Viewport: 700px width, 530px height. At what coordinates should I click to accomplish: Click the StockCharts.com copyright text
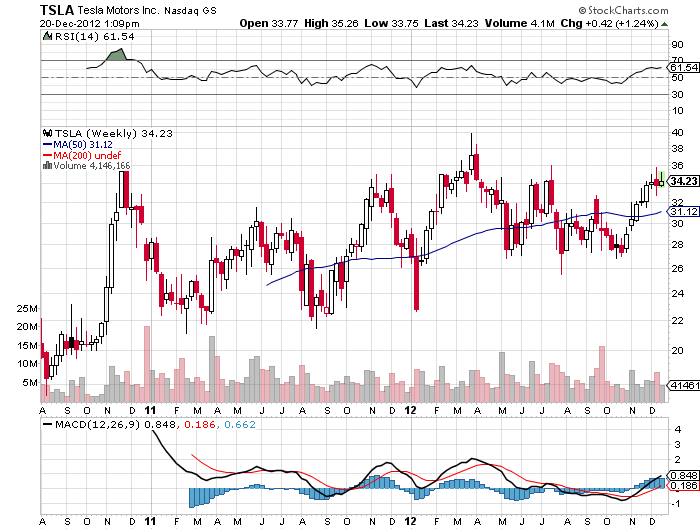pyautogui.click(x=623, y=10)
